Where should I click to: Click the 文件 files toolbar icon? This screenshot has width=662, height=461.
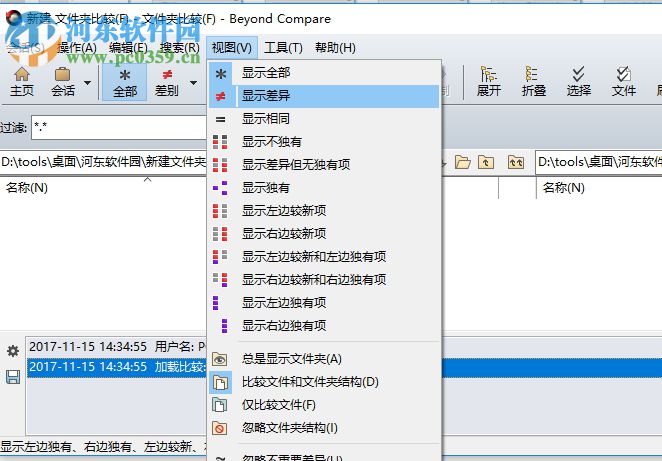(624, 82)
